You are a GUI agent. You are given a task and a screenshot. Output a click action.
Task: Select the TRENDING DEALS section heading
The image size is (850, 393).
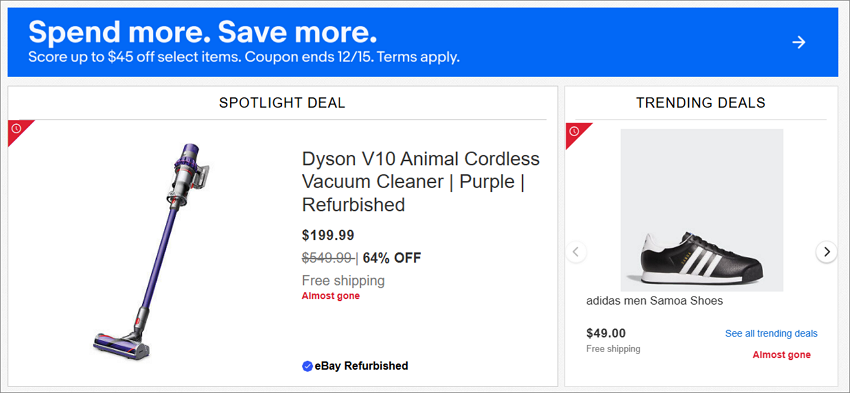[700, 103]
